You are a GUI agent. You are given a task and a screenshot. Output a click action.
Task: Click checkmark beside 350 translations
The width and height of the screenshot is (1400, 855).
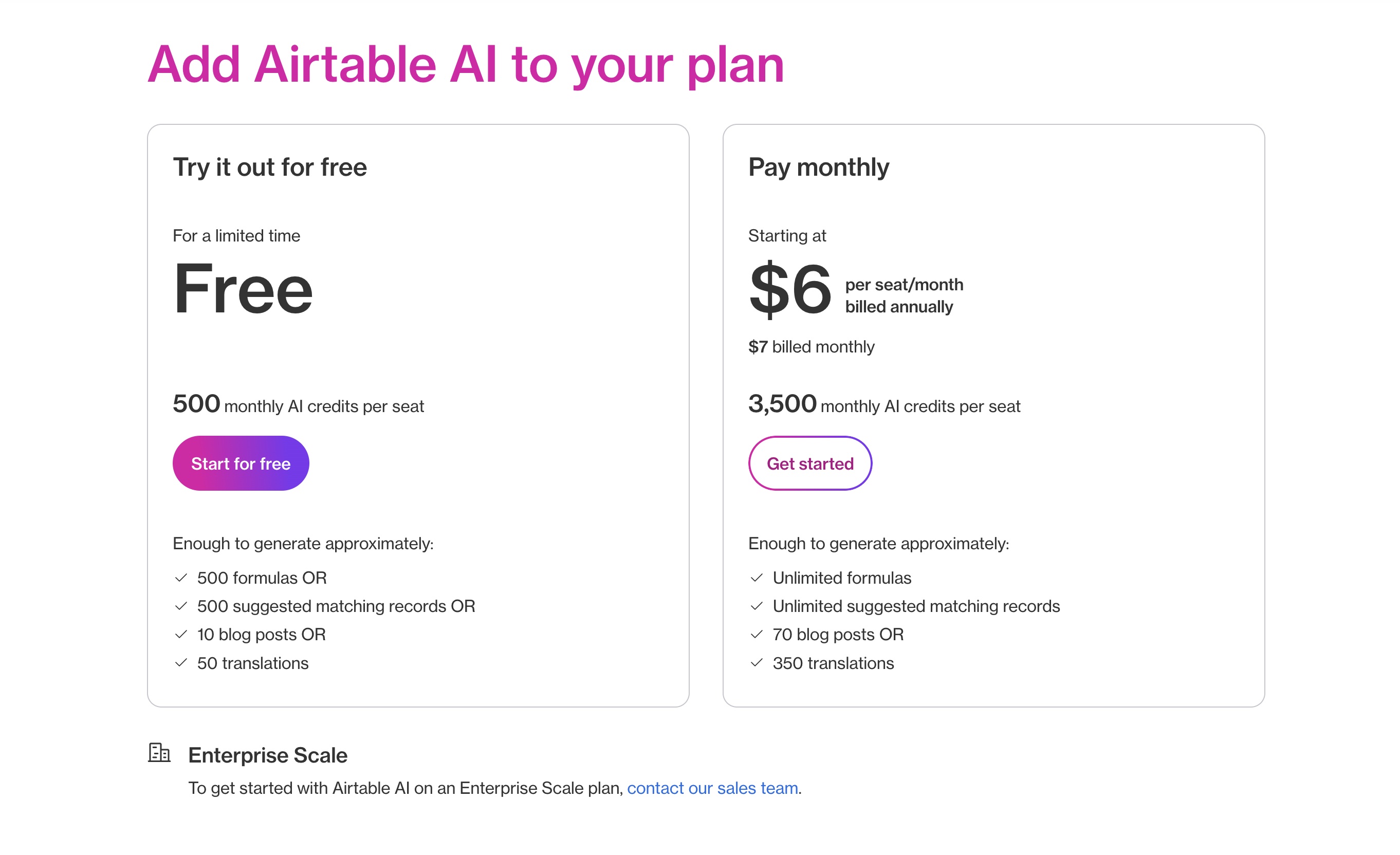(757, 663)
